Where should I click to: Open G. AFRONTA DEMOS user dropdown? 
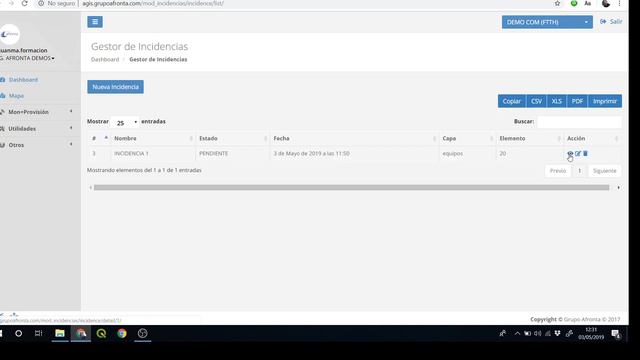(x=27, y=58)
